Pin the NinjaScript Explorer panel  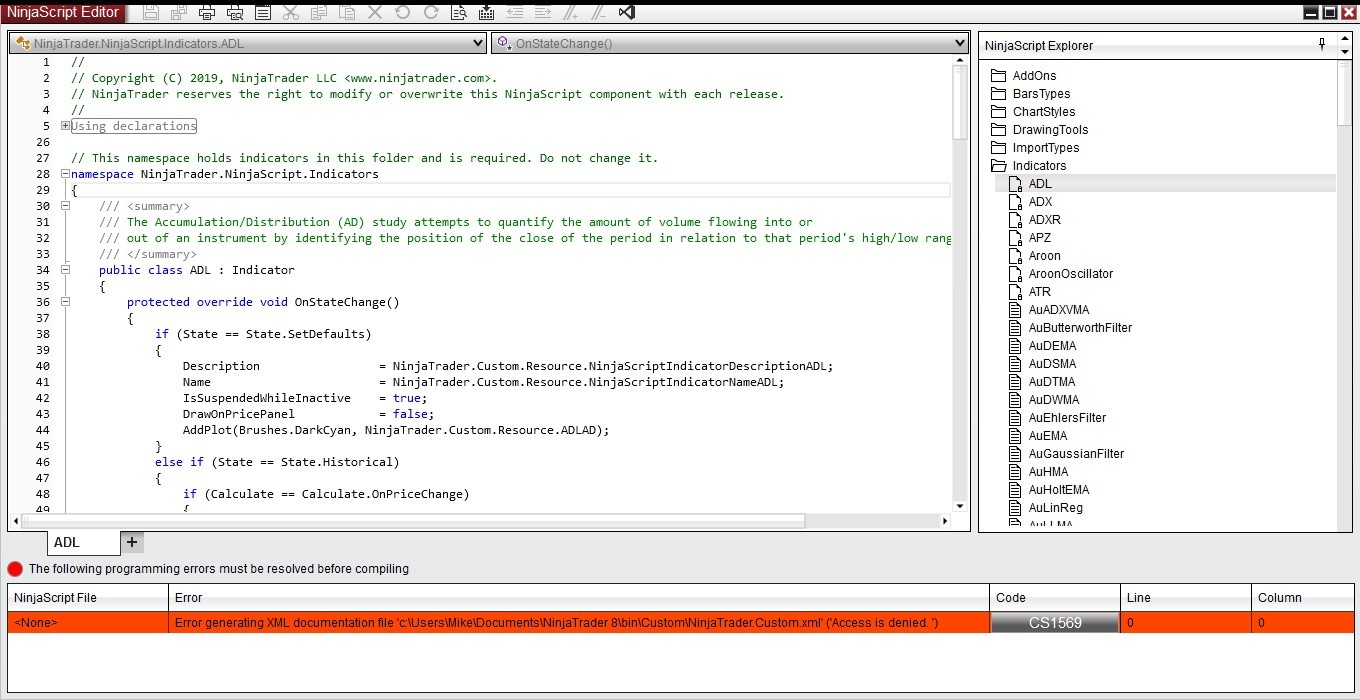(x=1322, y=45)
